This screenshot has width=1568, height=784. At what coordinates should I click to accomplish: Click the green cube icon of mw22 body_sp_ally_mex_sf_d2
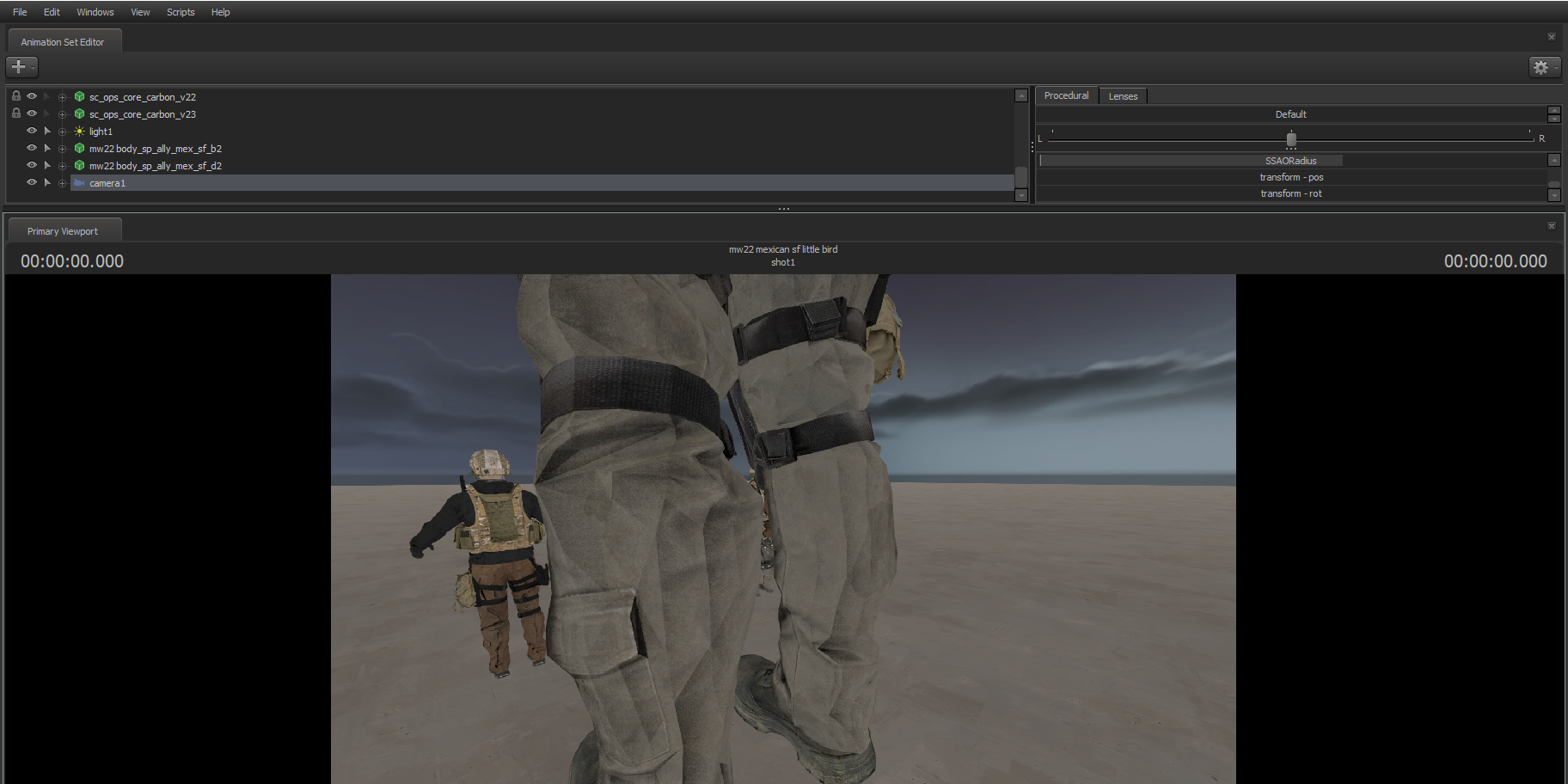click(79, 165)
